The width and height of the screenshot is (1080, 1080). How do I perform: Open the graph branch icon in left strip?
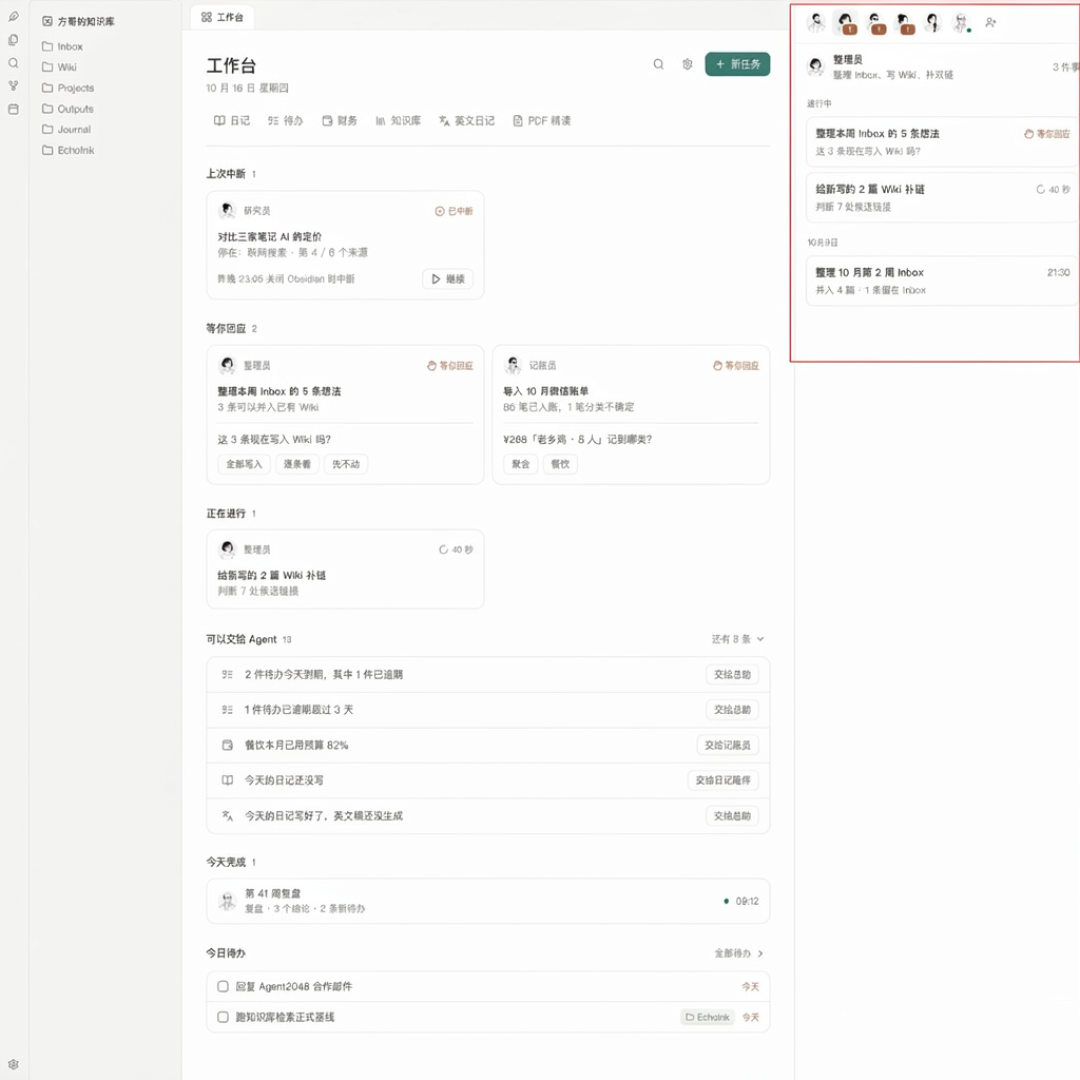13,86
